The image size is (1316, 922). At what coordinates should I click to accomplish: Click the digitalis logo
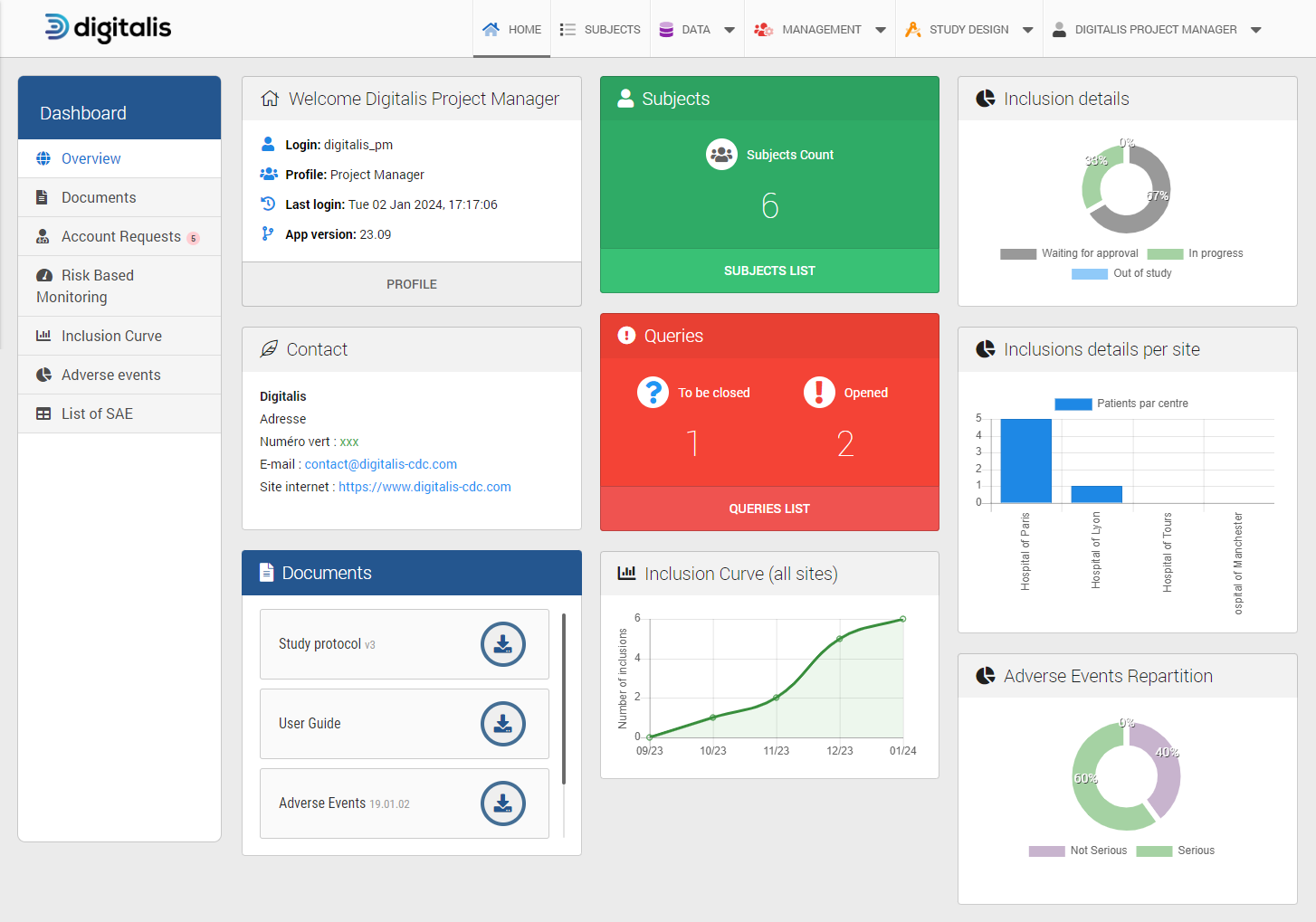[x=108, y=28]
